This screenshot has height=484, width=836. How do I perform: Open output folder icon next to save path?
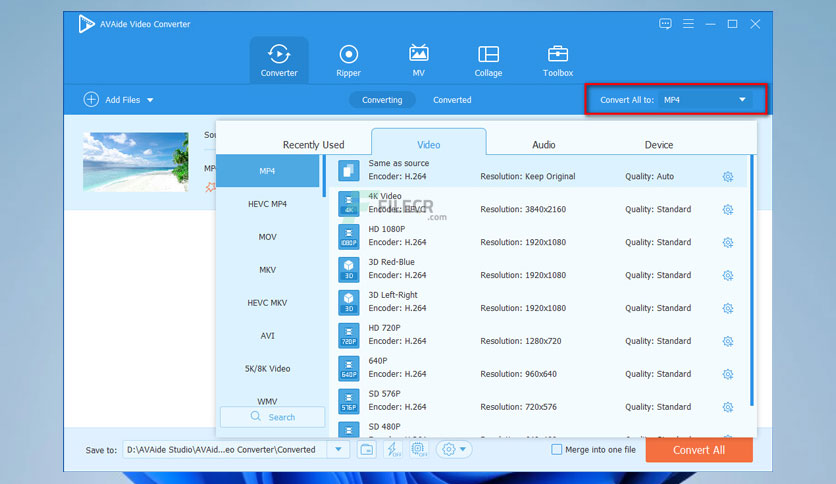(x=367, y=449)
